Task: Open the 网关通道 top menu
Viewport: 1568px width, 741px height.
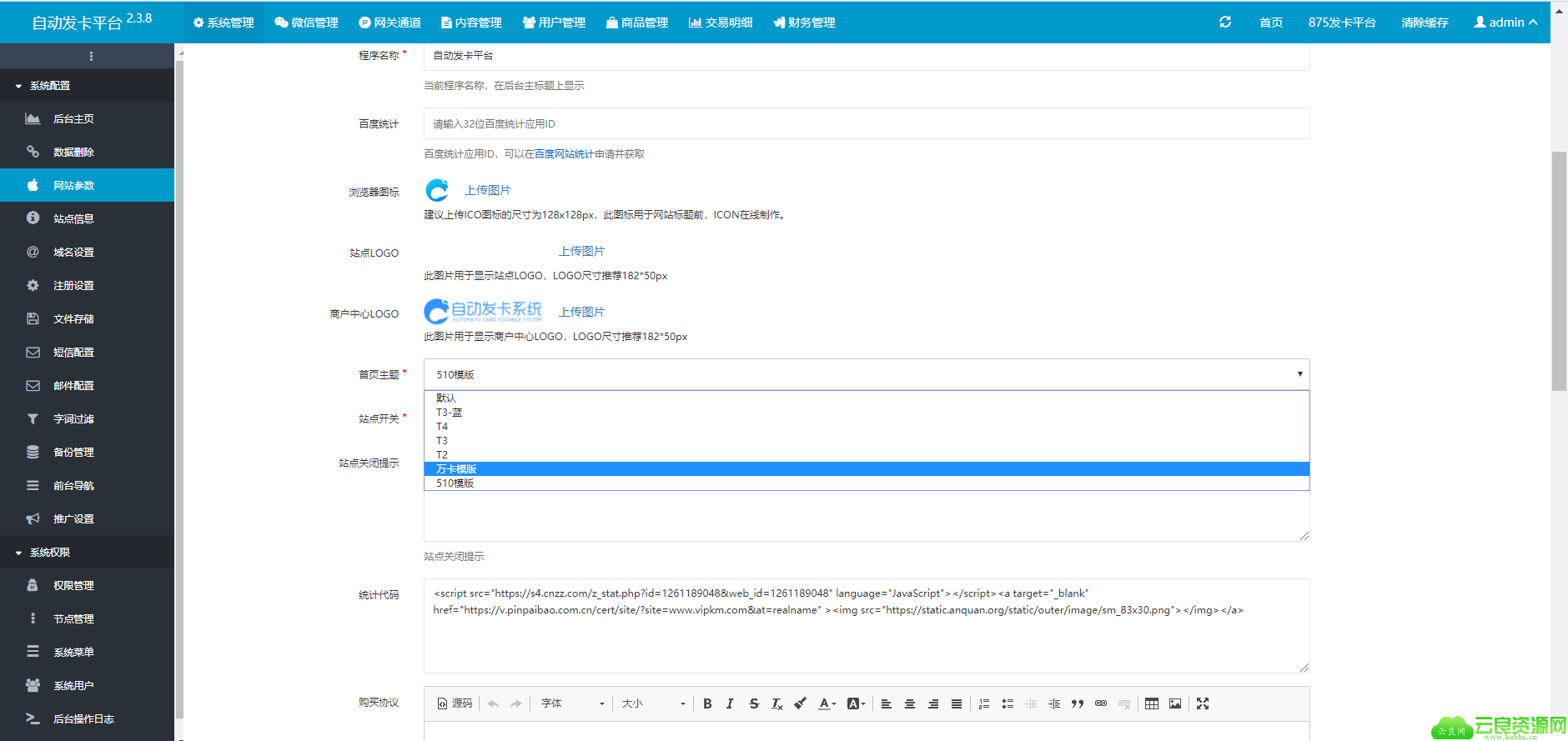Action: tap(389, 23)
